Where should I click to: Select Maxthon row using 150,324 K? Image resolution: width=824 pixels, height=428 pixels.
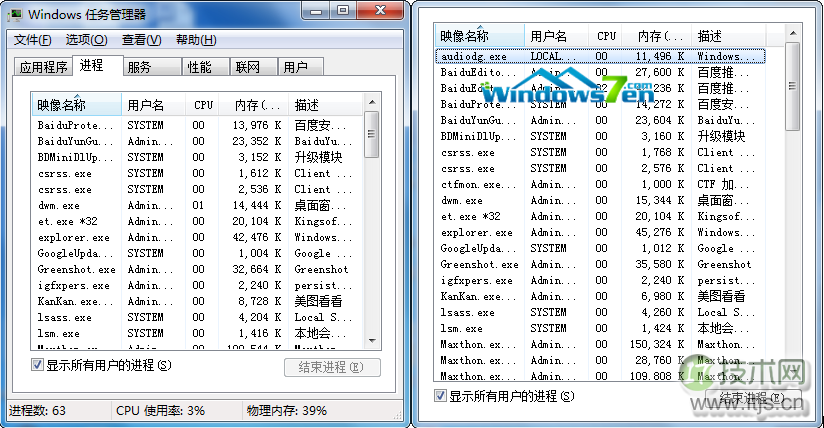(600, 345)
